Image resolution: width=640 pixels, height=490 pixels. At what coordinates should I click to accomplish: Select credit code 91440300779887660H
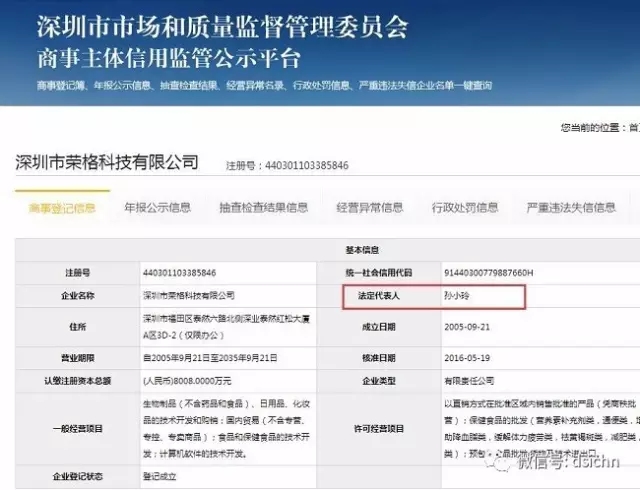pyautogui.click(x=489, y=273)
